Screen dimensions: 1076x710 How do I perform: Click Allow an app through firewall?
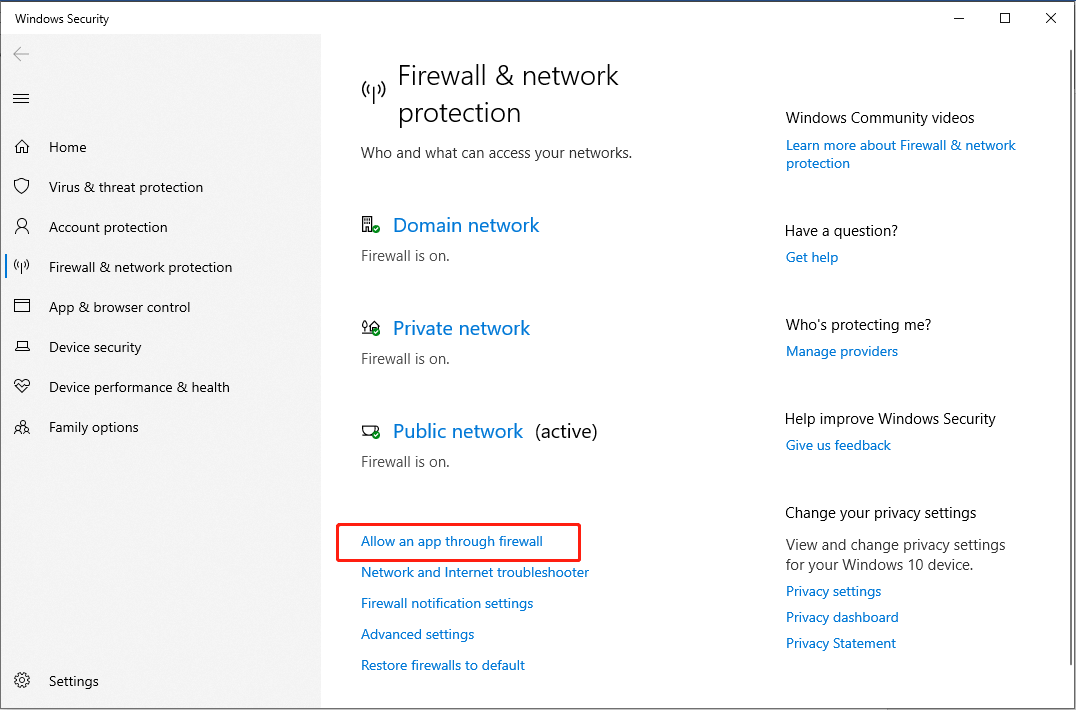[450, 540]
